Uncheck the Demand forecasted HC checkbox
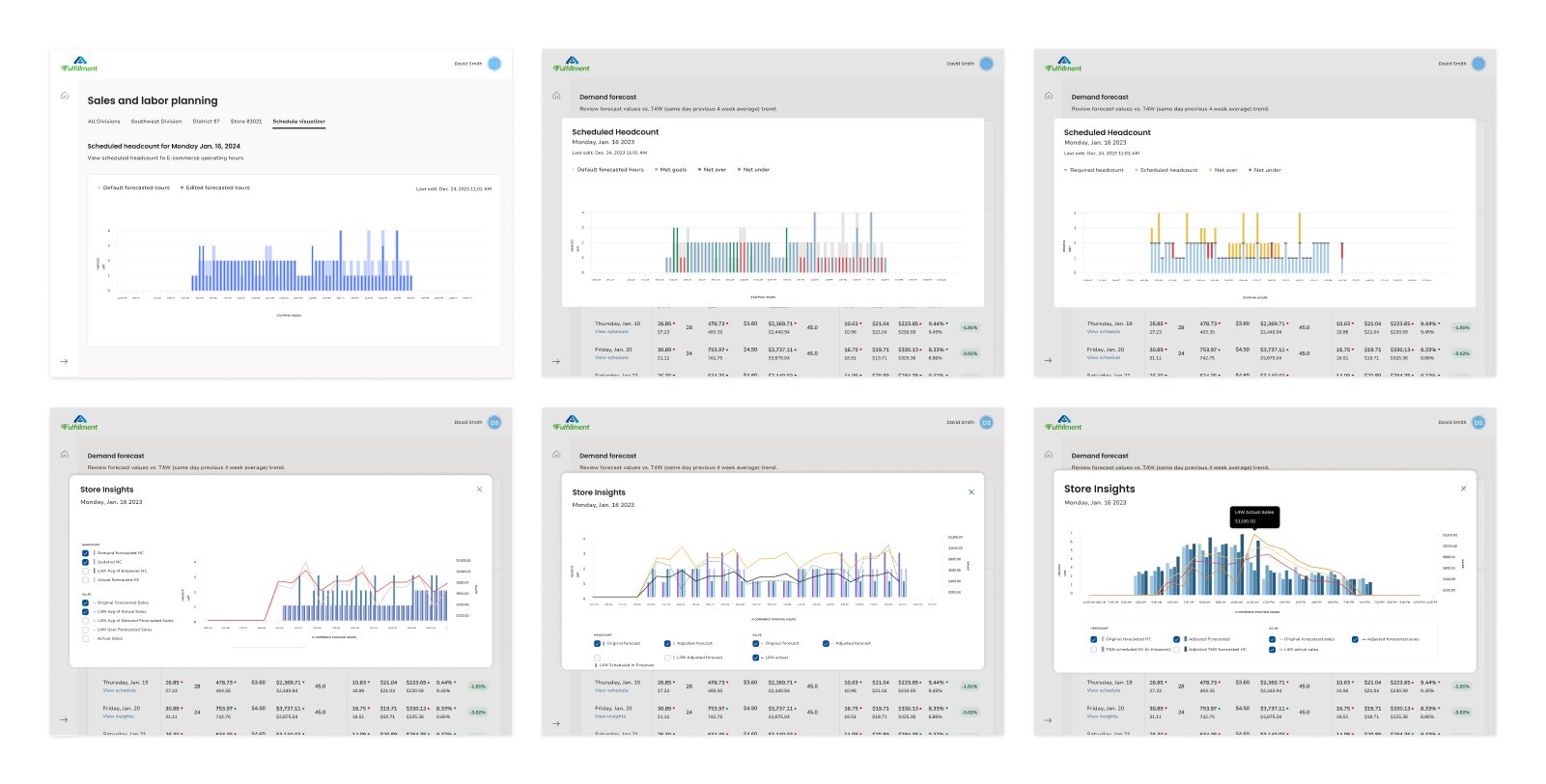1546x784 pixels. [x=85, y=553]
